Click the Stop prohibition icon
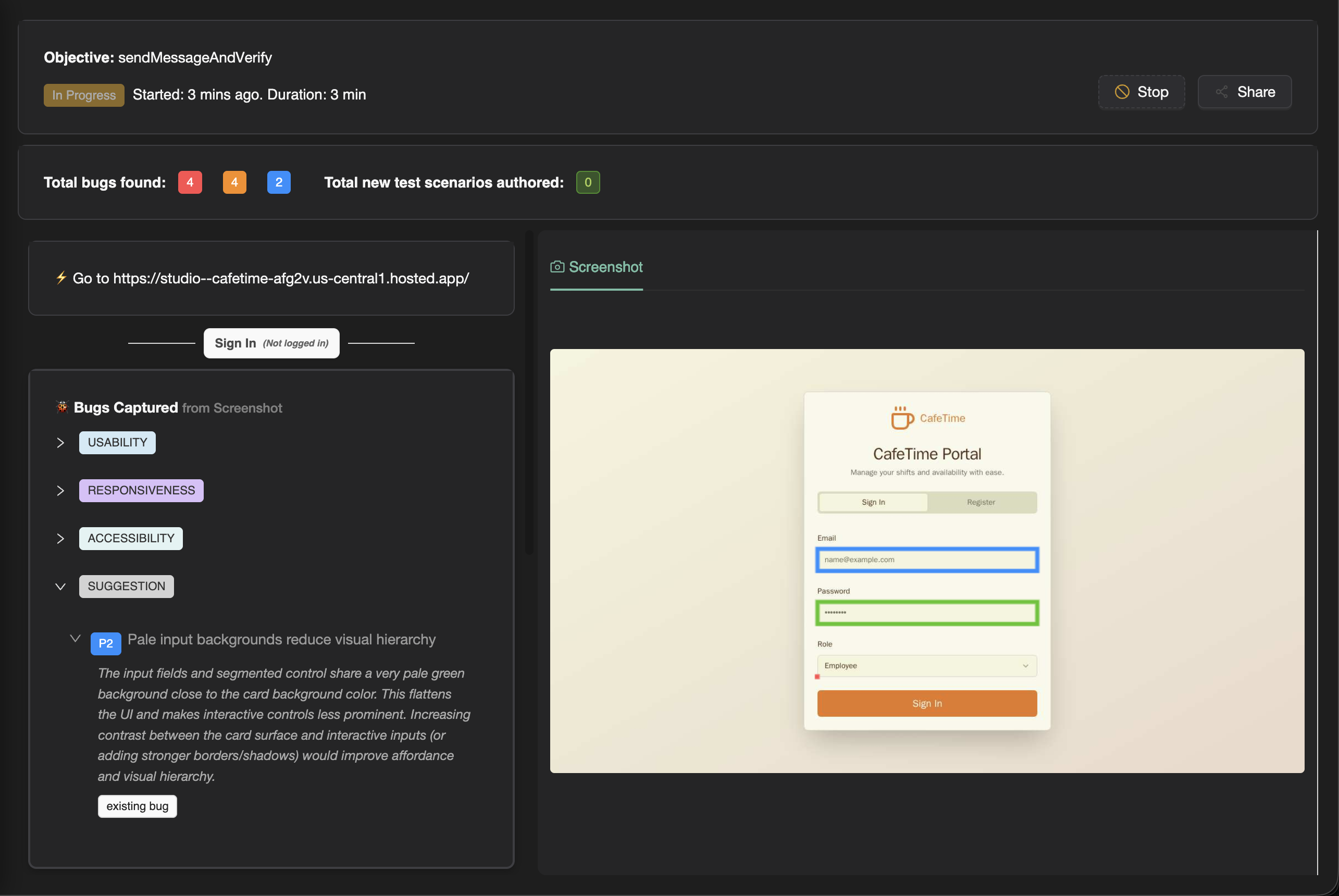The image size is (1339, 896). (1121, 92)
